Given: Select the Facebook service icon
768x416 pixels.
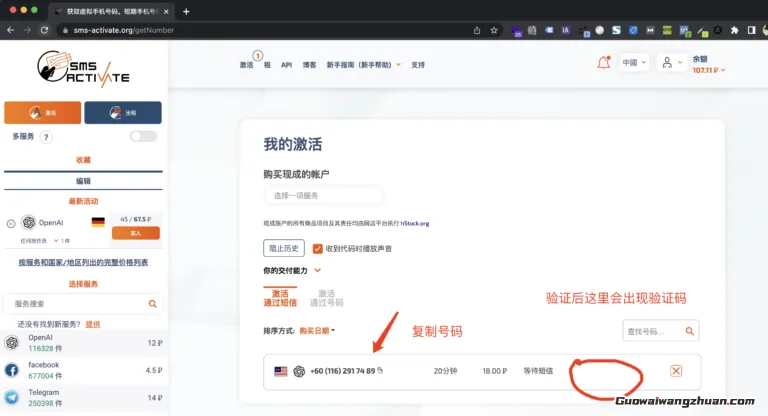Looking at the screenshot, I should point(12,370).
